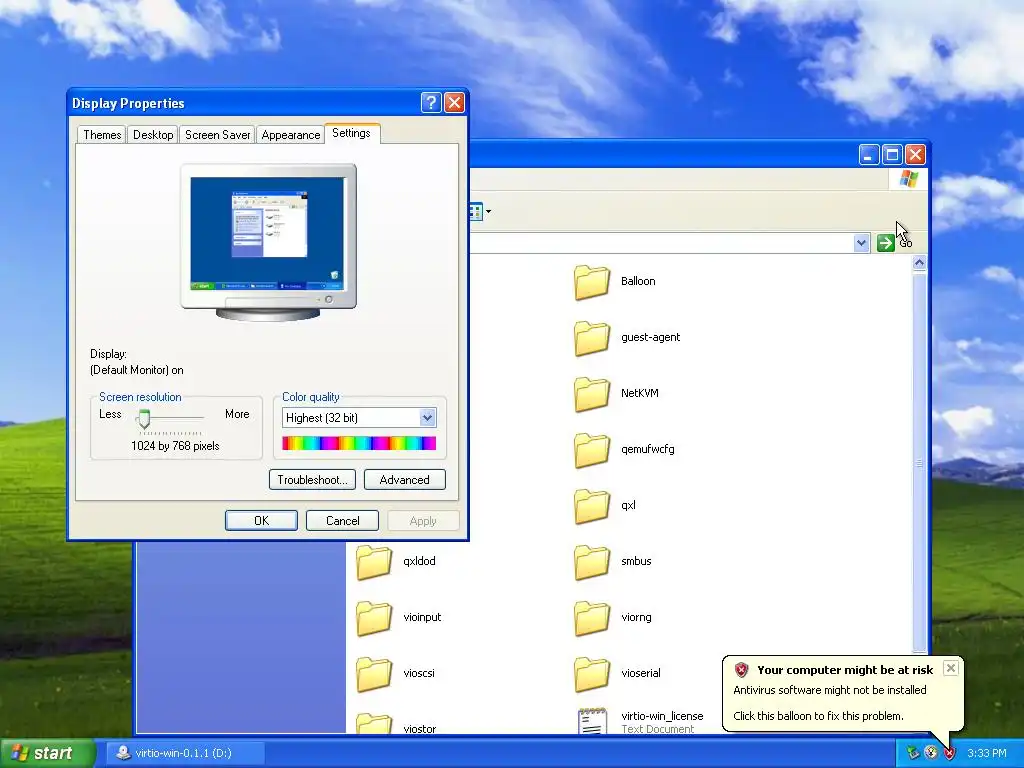
Task: Maximize the Explorer window
Action: click(x=892, y=155)
